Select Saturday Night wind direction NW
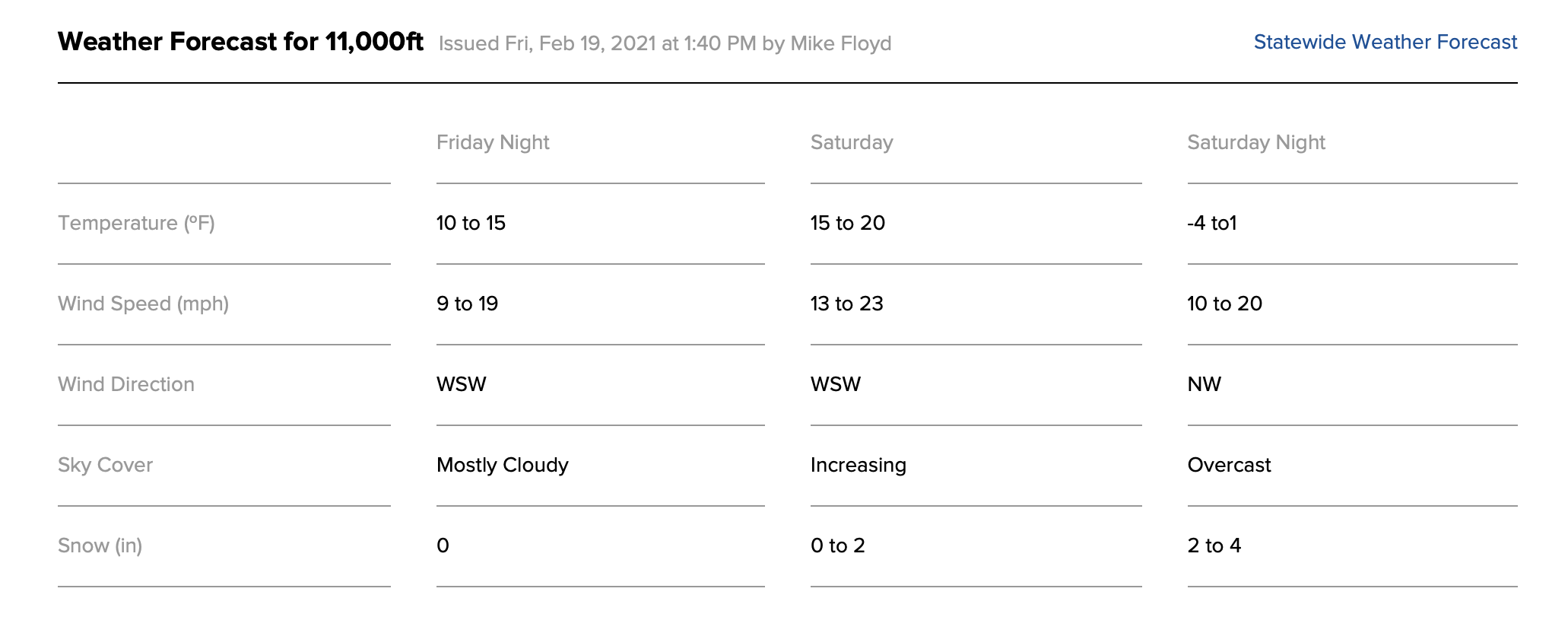 1205,384
